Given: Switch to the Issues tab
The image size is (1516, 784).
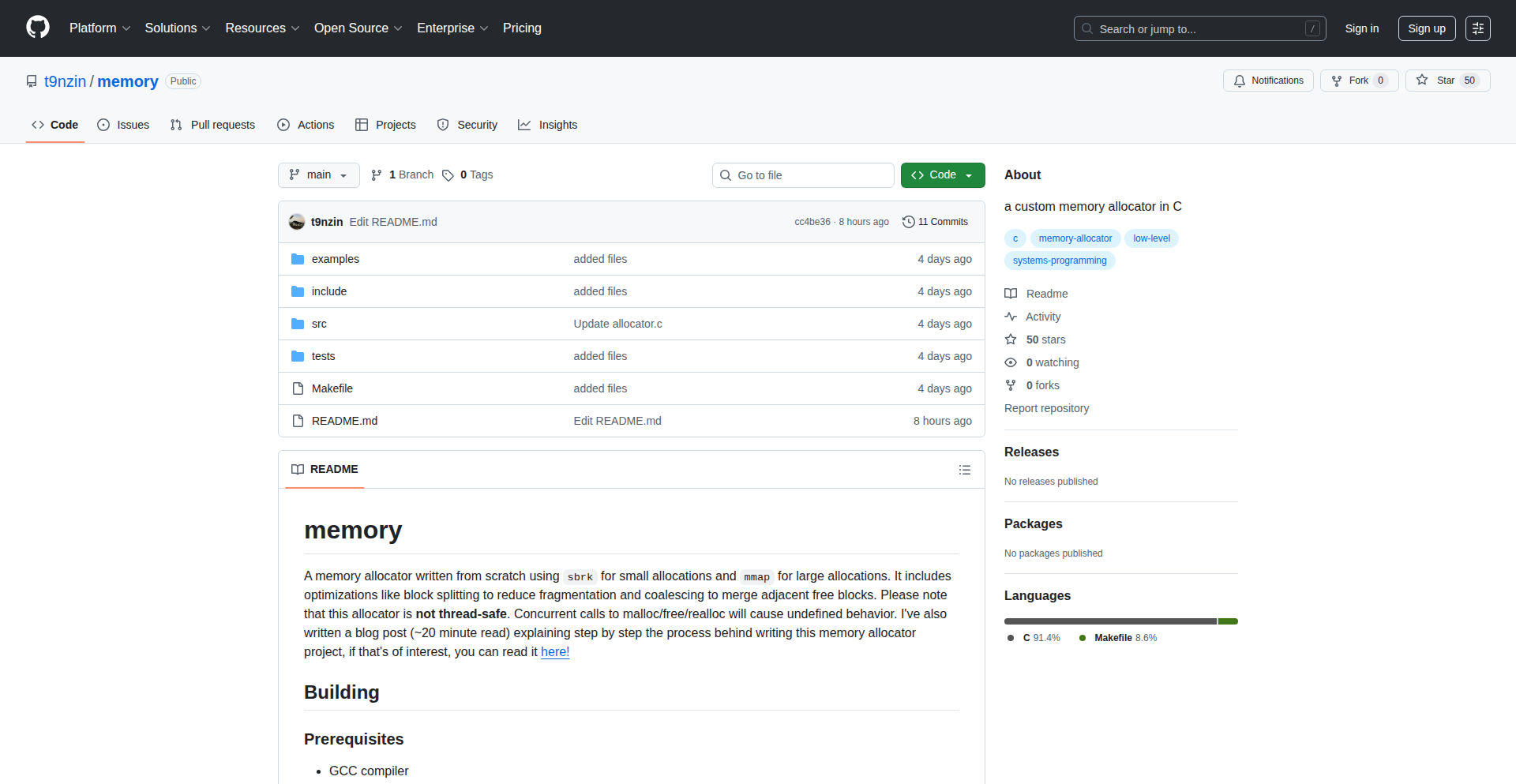Looking at the screenshot, I should coord(123,125).
